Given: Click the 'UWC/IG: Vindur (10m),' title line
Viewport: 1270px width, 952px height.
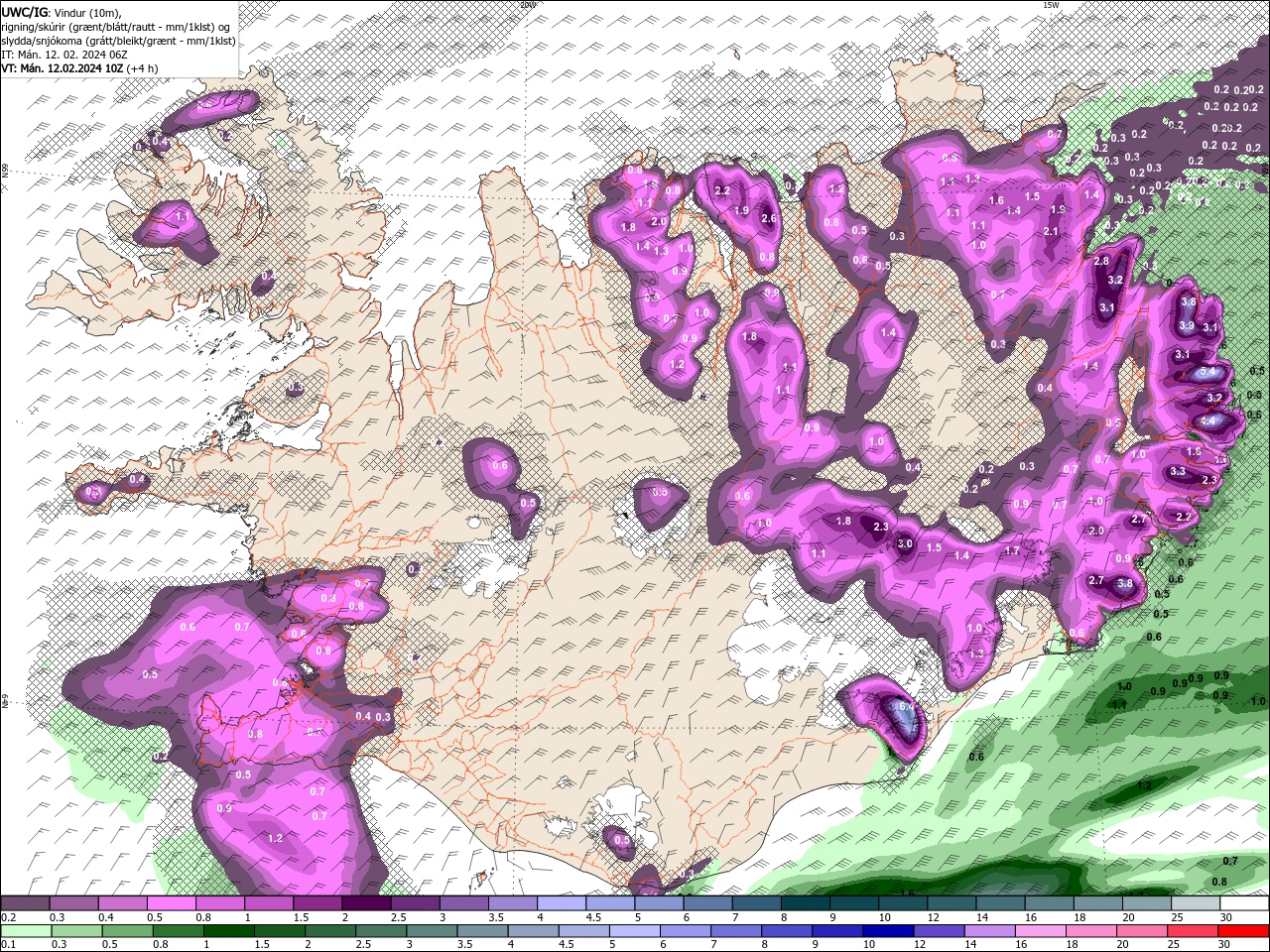Looking at the screenshot, I should pos(62,12).
